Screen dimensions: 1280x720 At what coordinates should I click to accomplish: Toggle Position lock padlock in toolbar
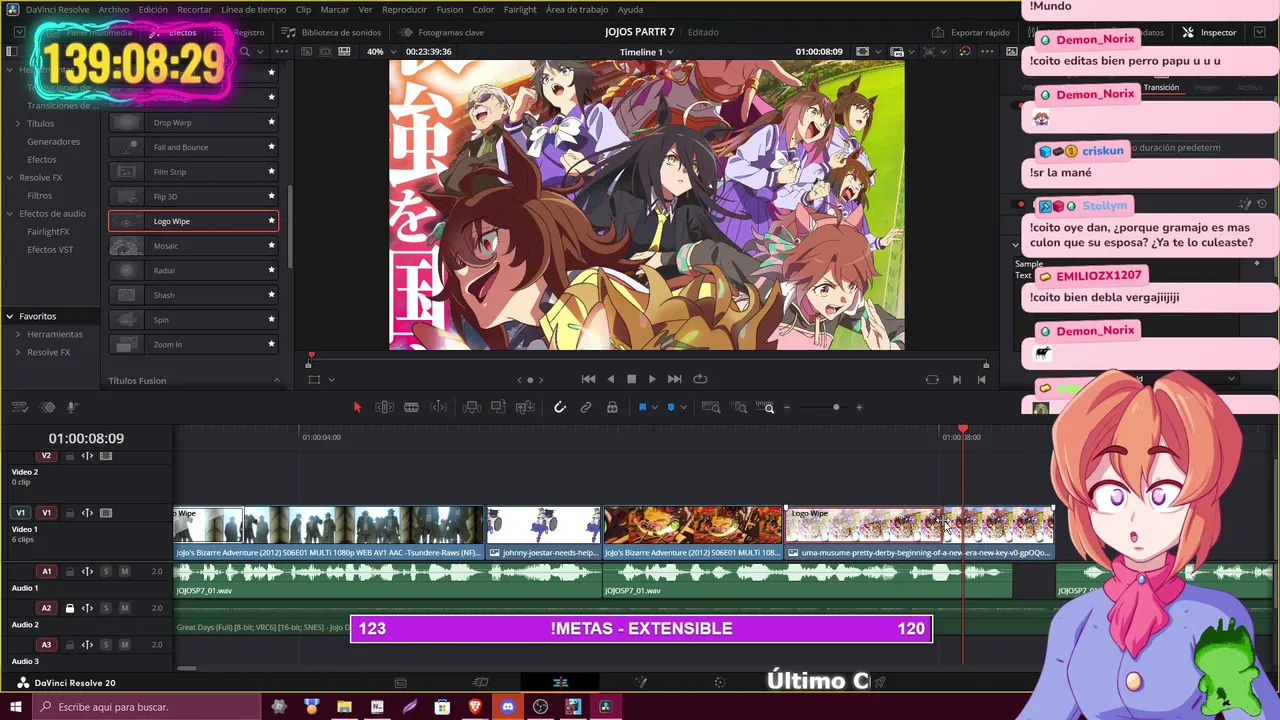coord(612,407)
